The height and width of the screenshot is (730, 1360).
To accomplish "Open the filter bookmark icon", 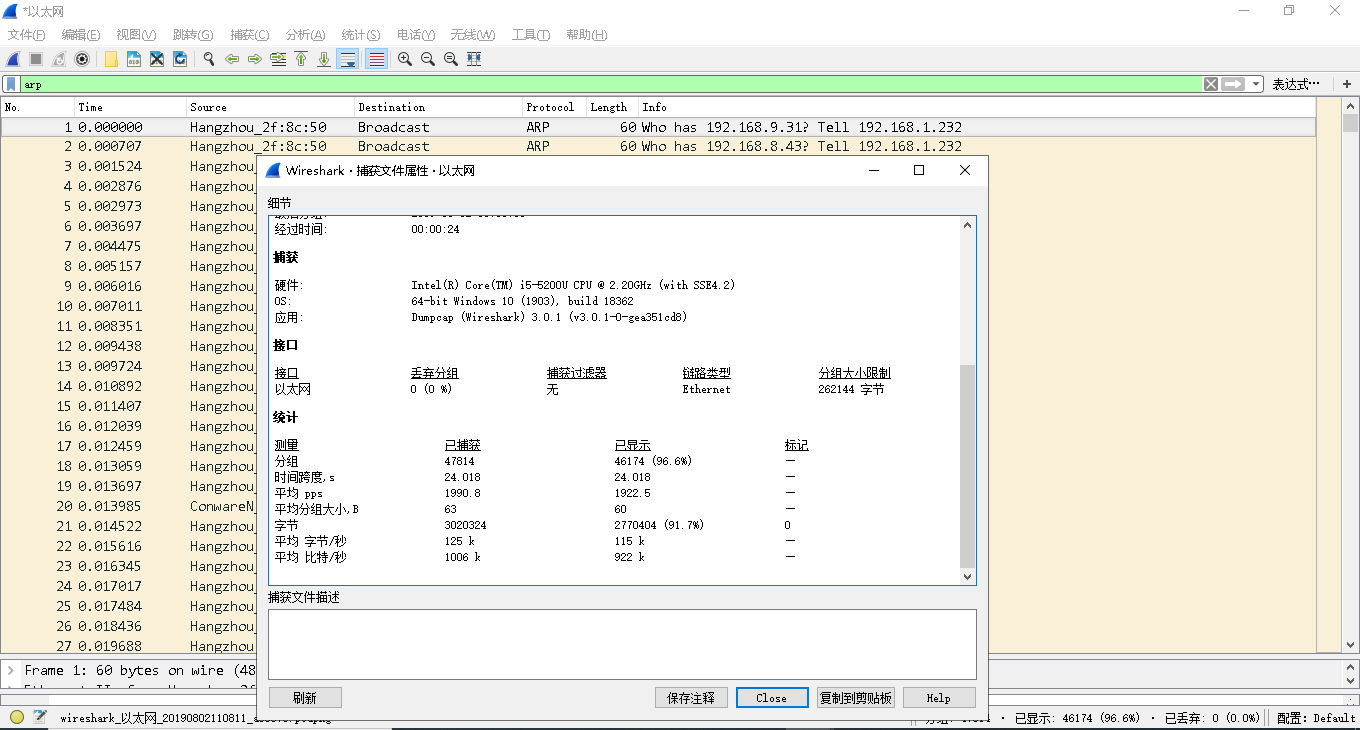I will pos(11,84).
